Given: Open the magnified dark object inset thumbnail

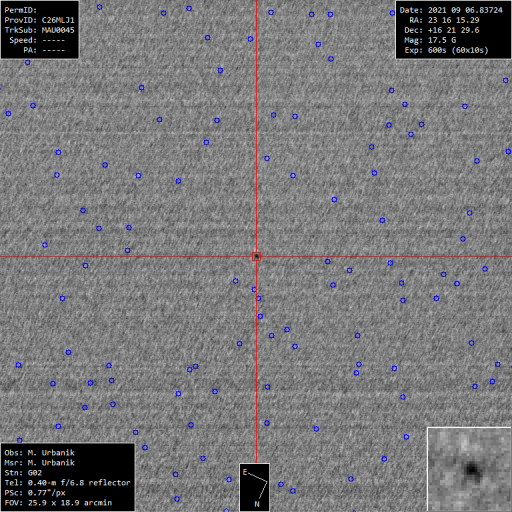Looking at the screenshot, I should point(469,469).
